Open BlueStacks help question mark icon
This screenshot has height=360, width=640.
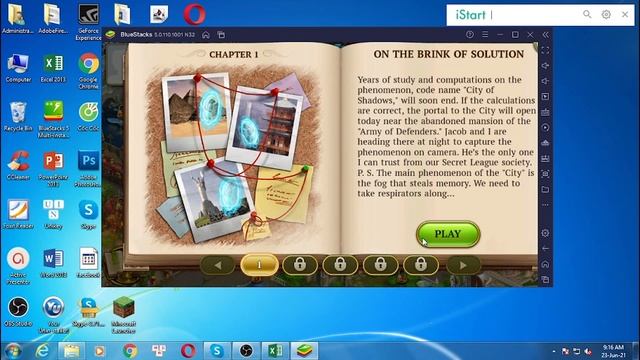point(470,35)
